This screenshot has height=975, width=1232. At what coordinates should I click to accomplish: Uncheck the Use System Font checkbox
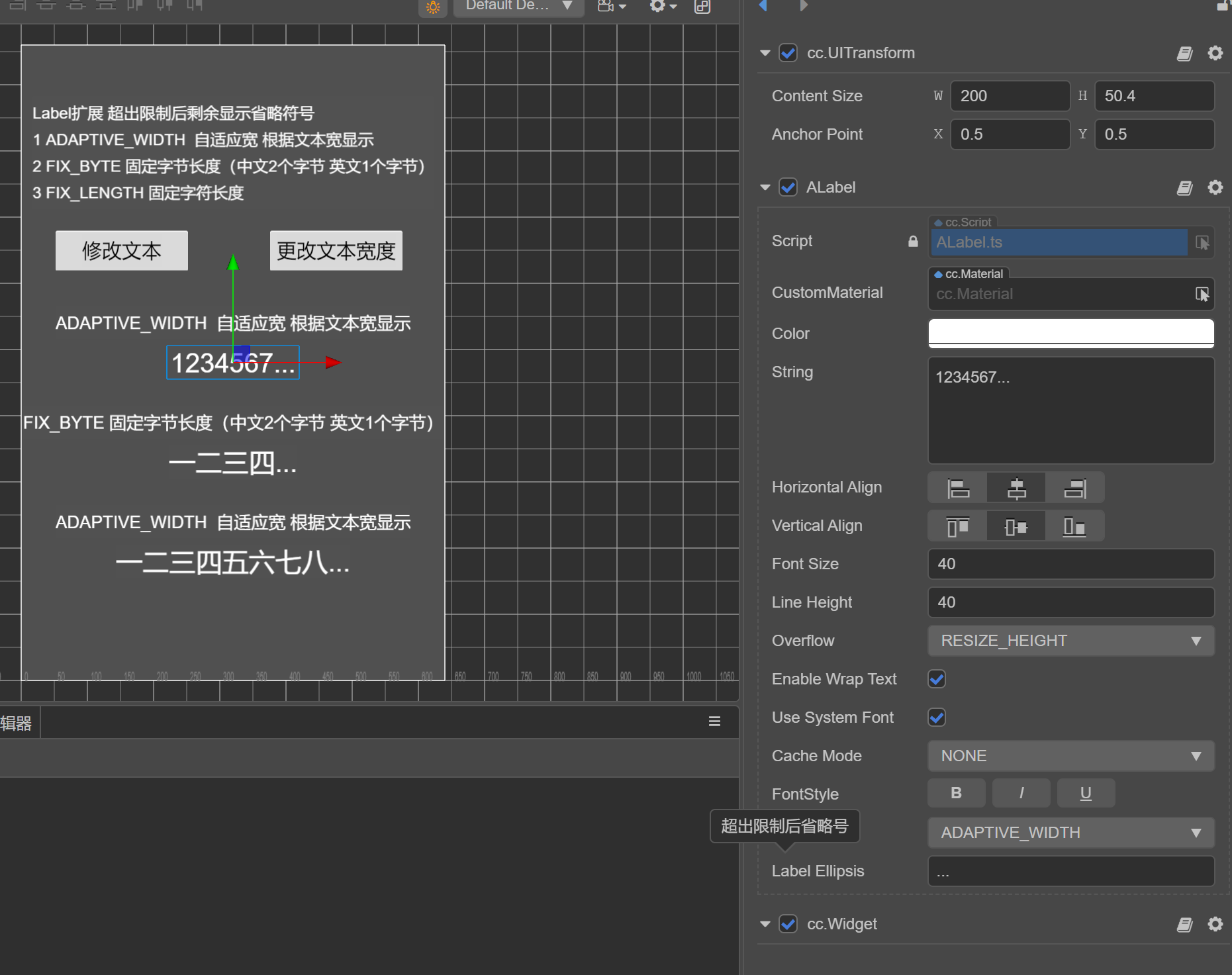[x=937, y=718]
